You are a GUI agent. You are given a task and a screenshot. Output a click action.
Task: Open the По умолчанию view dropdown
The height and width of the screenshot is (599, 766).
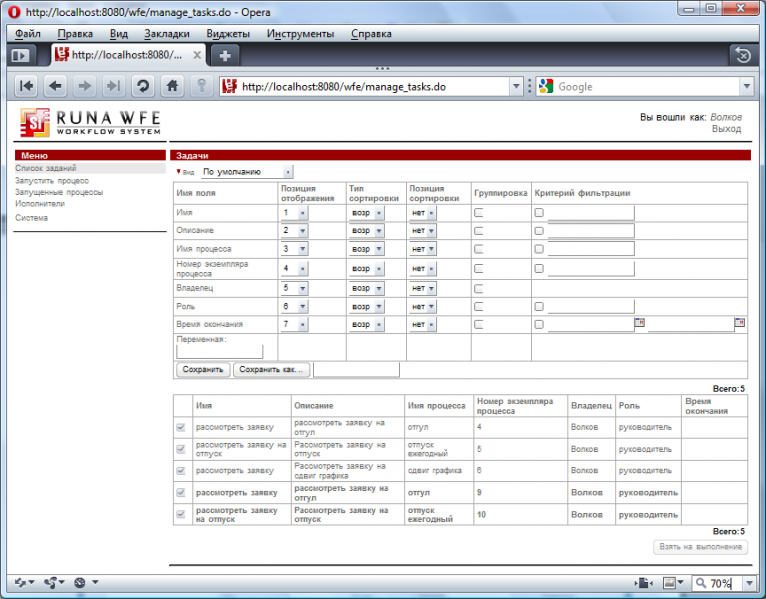point(247,172)
